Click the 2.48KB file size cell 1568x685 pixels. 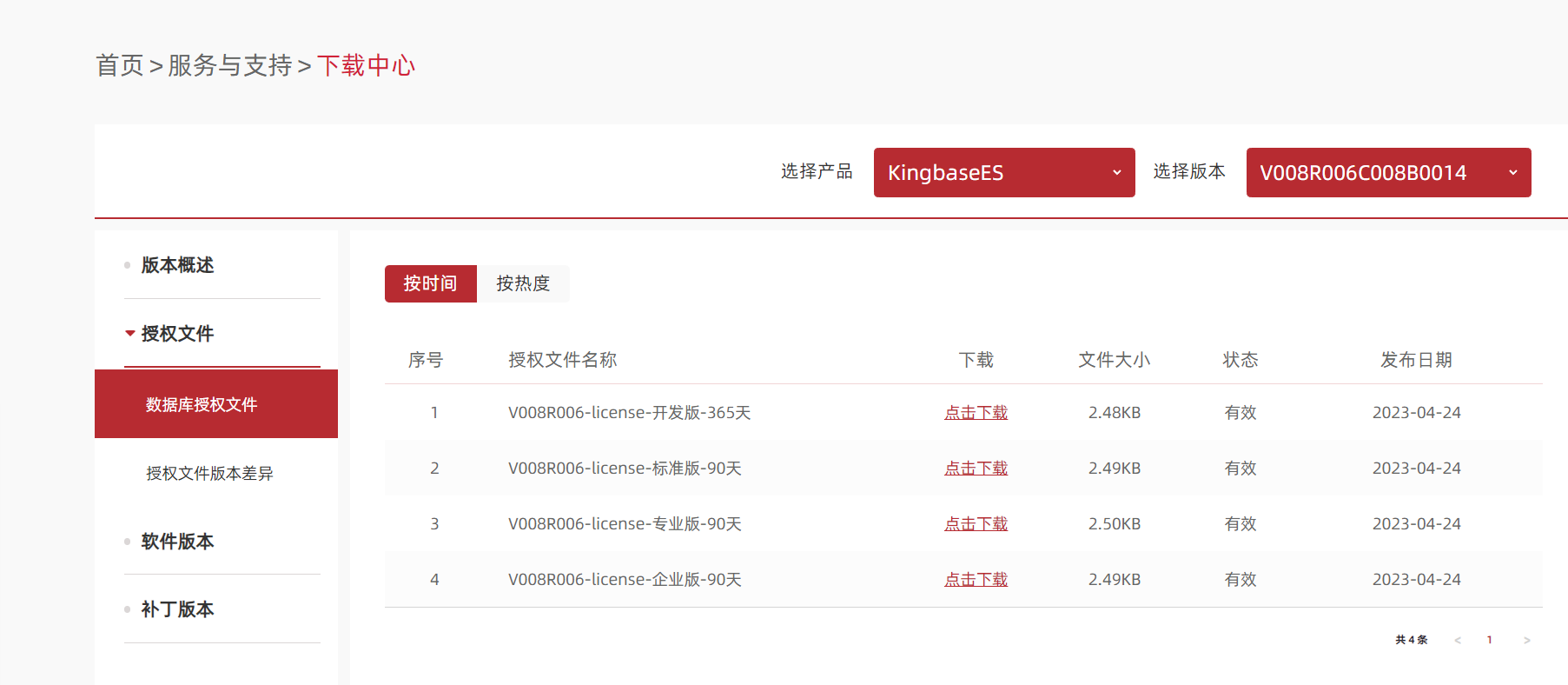click(1115, 413)
